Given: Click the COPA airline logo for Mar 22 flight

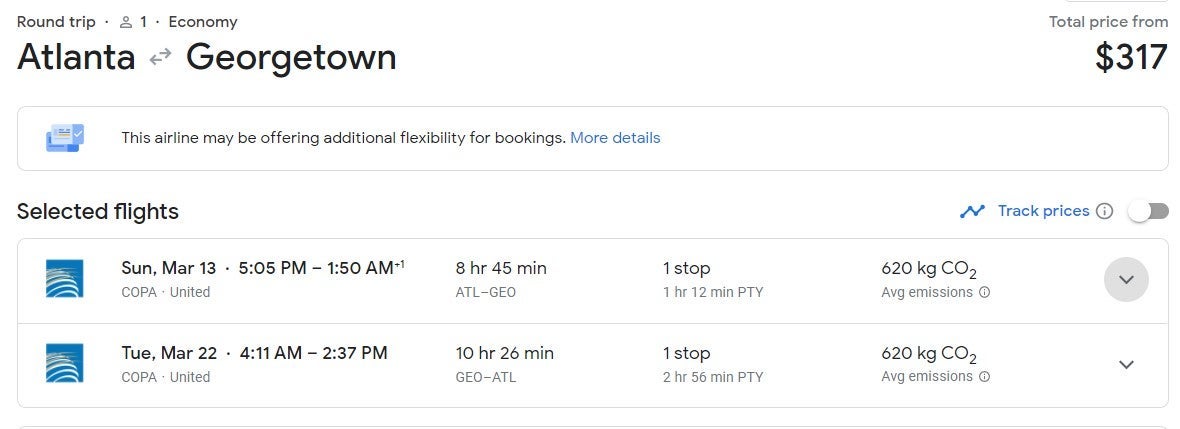Looking at the screenshot, I should click(x=64, y=363).
